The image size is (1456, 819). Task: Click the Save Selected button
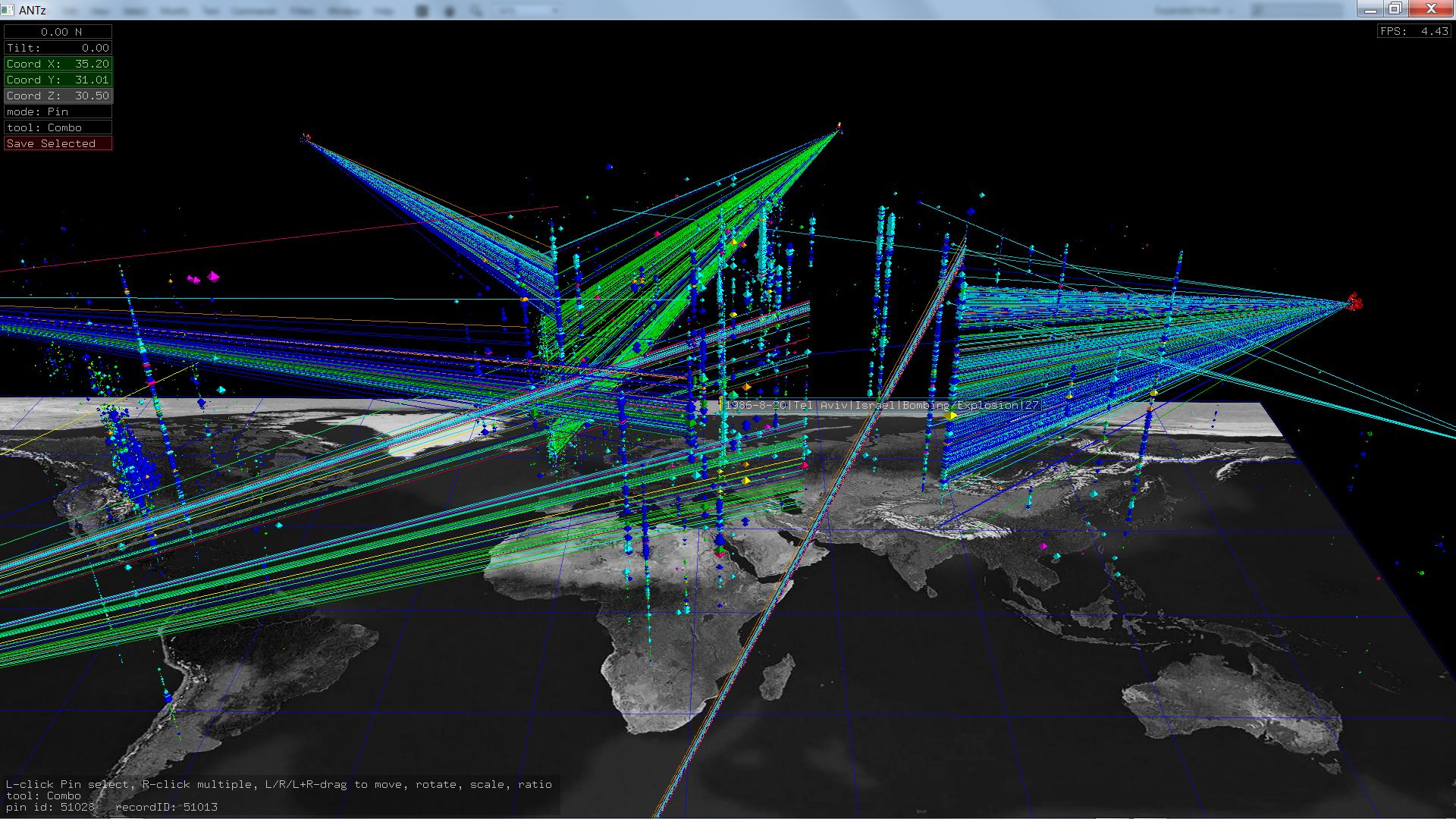(58, 143)
